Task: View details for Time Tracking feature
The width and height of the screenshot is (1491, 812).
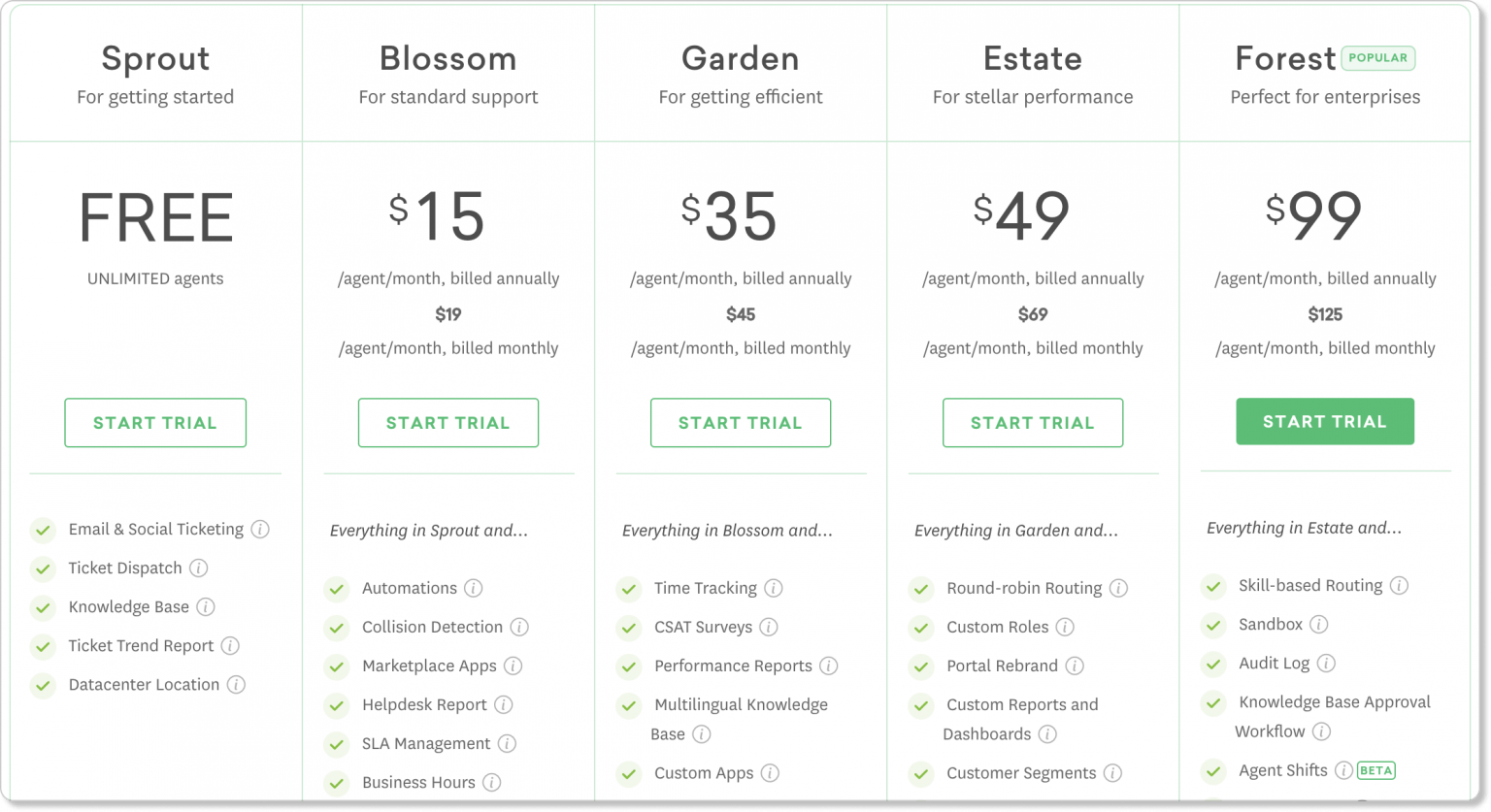Action: click(774, 588)
